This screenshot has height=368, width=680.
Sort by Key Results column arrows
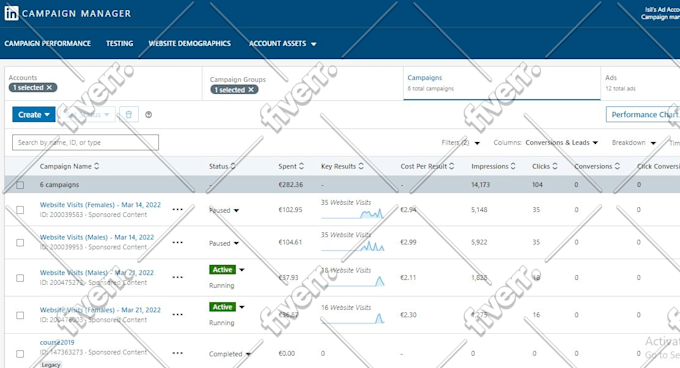361,166
